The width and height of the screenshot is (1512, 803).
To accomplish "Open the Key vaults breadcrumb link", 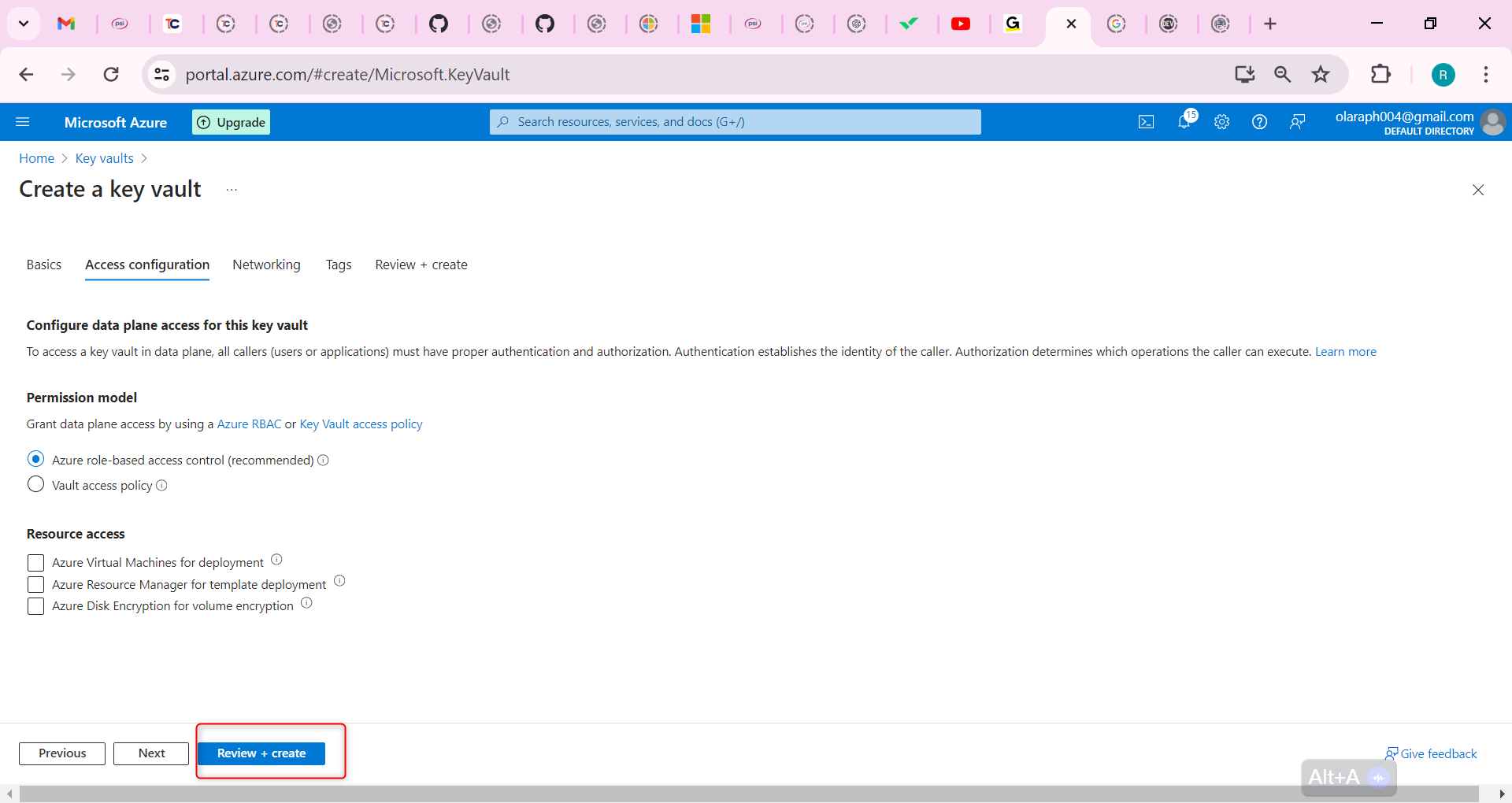I will [x=105, y=158].
